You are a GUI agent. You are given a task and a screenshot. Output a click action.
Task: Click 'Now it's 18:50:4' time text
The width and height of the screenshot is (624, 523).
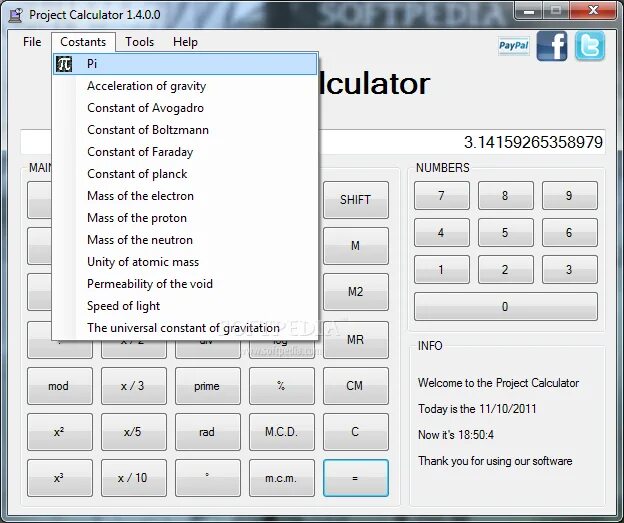456,435
